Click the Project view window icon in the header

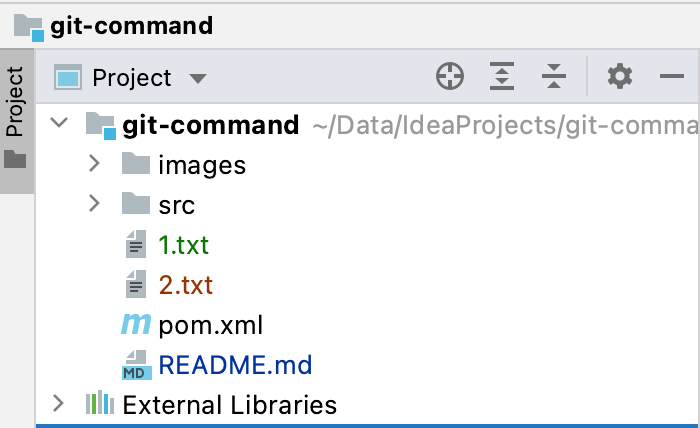coord(68,77)
